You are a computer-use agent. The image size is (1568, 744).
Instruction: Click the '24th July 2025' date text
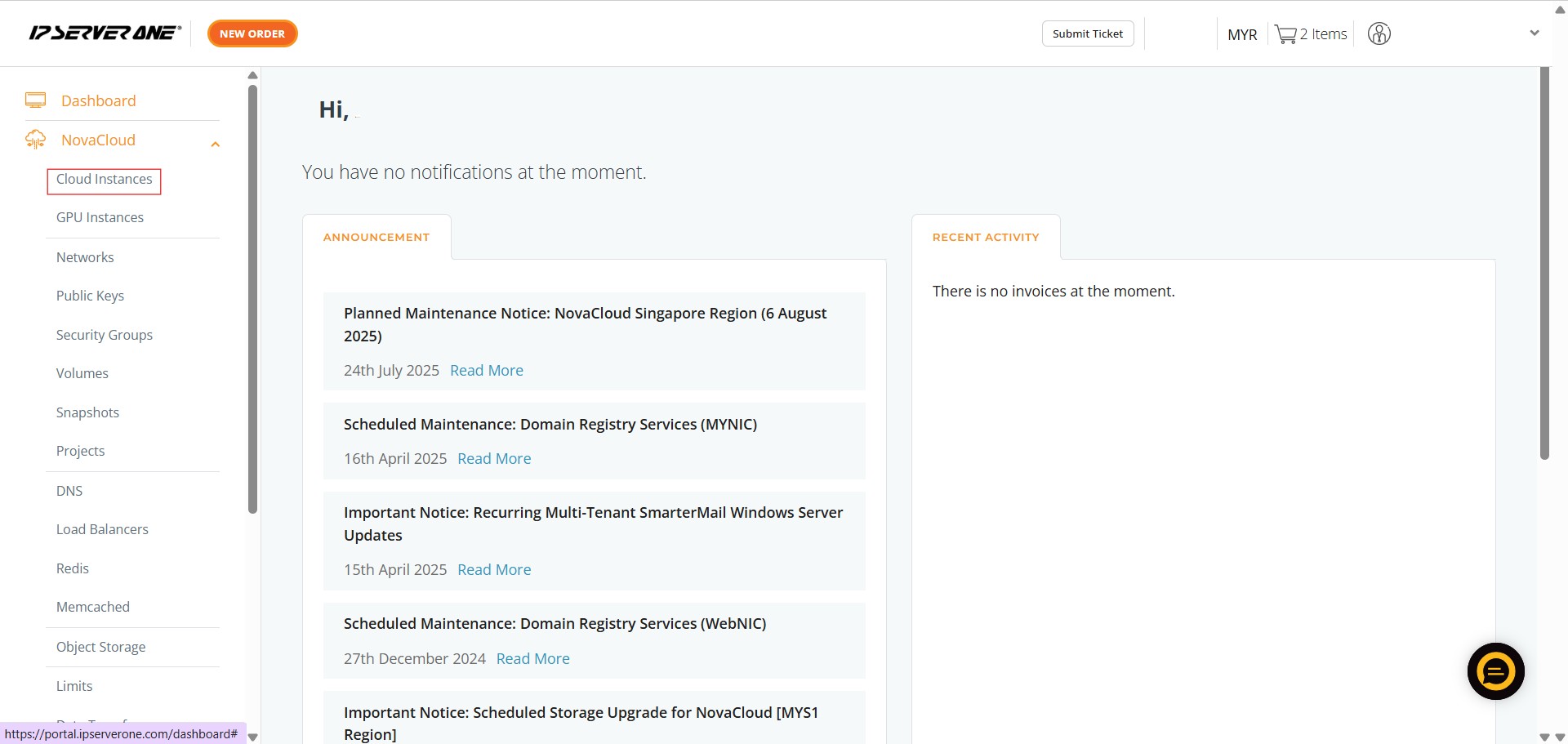point(391,370)
